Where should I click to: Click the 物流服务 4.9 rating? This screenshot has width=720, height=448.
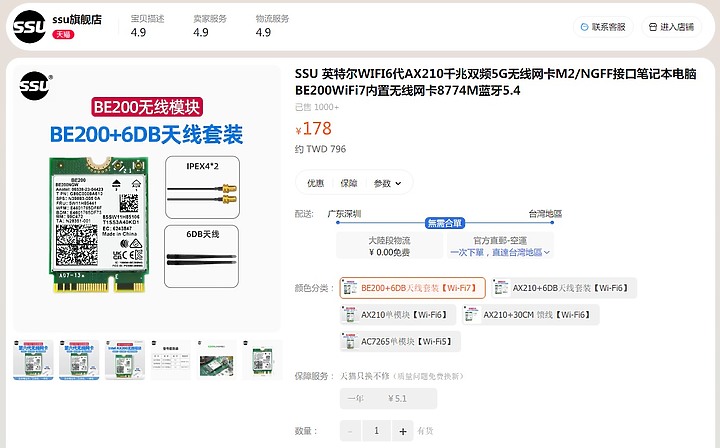click(272, 26)
